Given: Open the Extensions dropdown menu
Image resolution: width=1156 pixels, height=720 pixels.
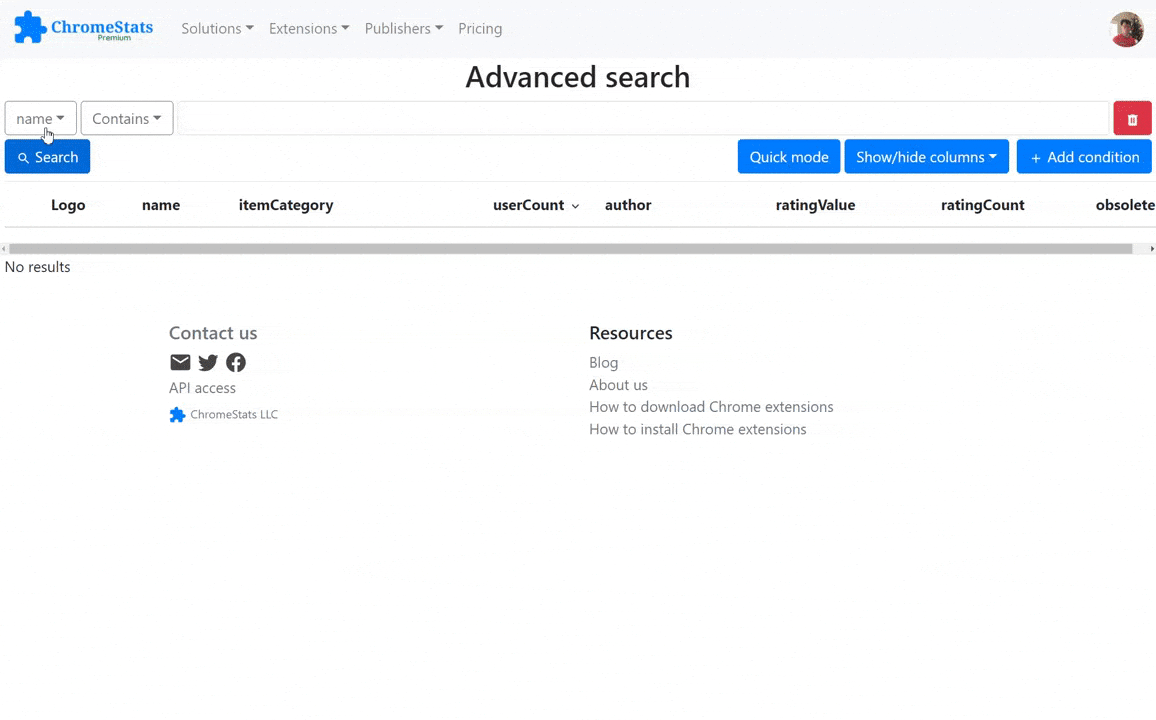Looking at the screenshot, I should 309,29.
